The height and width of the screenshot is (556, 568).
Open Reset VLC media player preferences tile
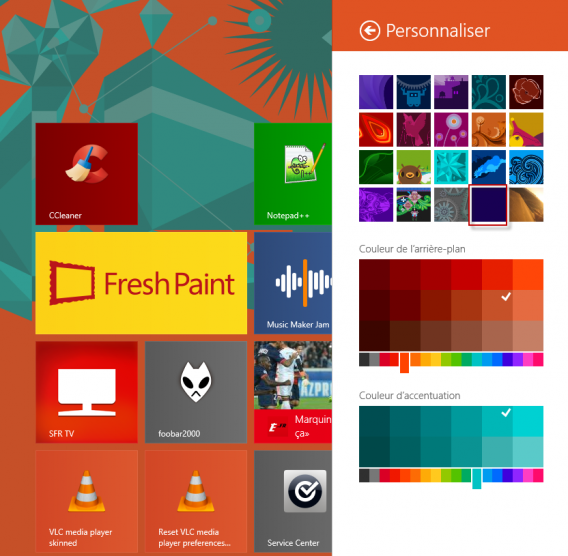(196, 501)
